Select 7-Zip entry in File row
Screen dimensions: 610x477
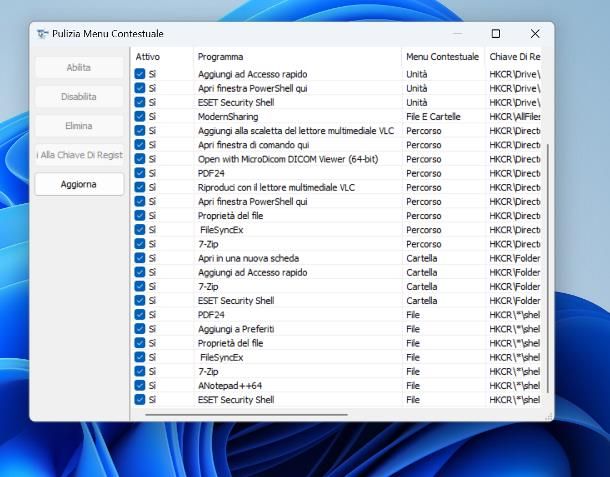208,372
